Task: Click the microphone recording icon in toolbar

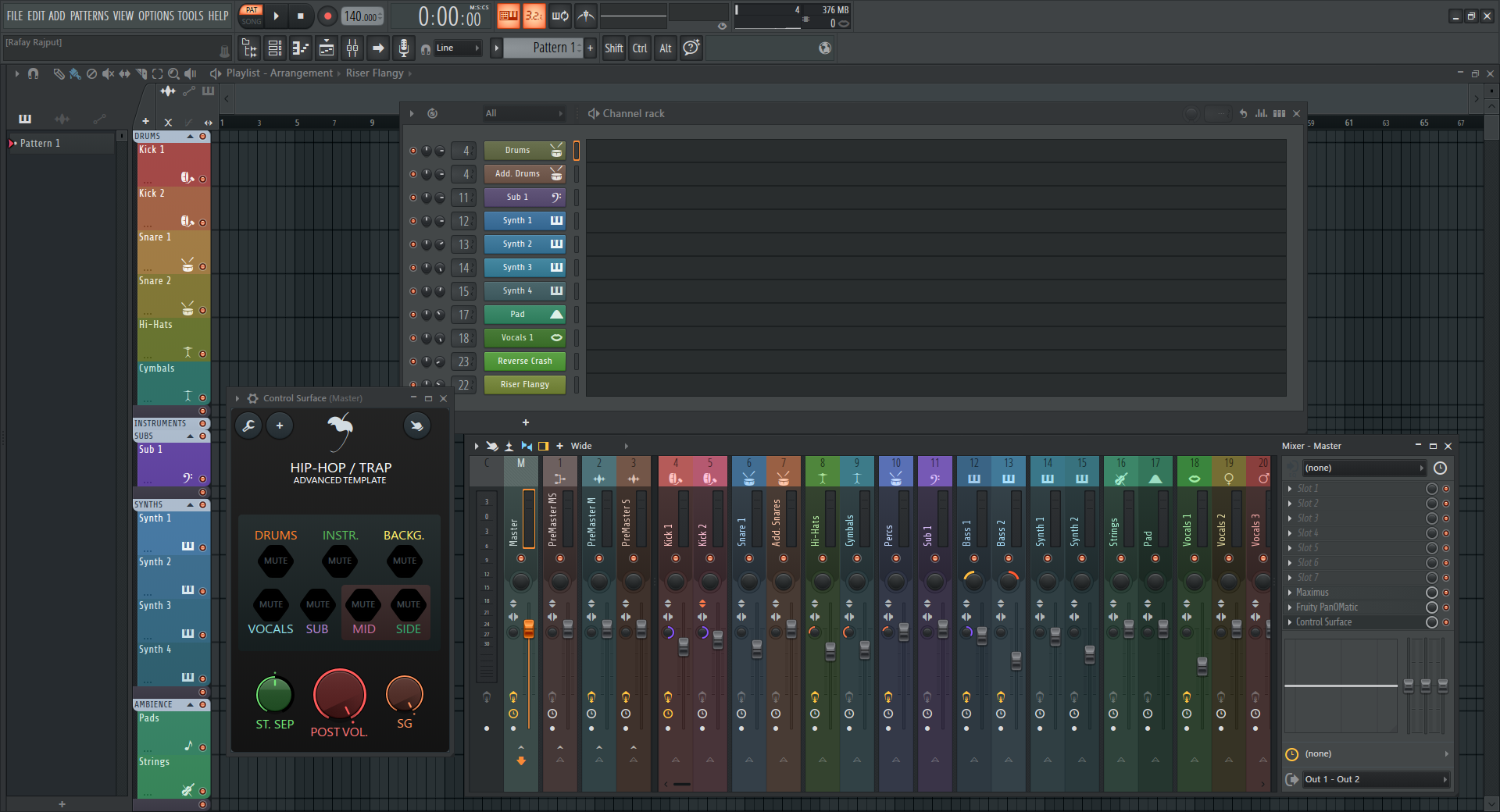Action: click(x=403, y=48)
